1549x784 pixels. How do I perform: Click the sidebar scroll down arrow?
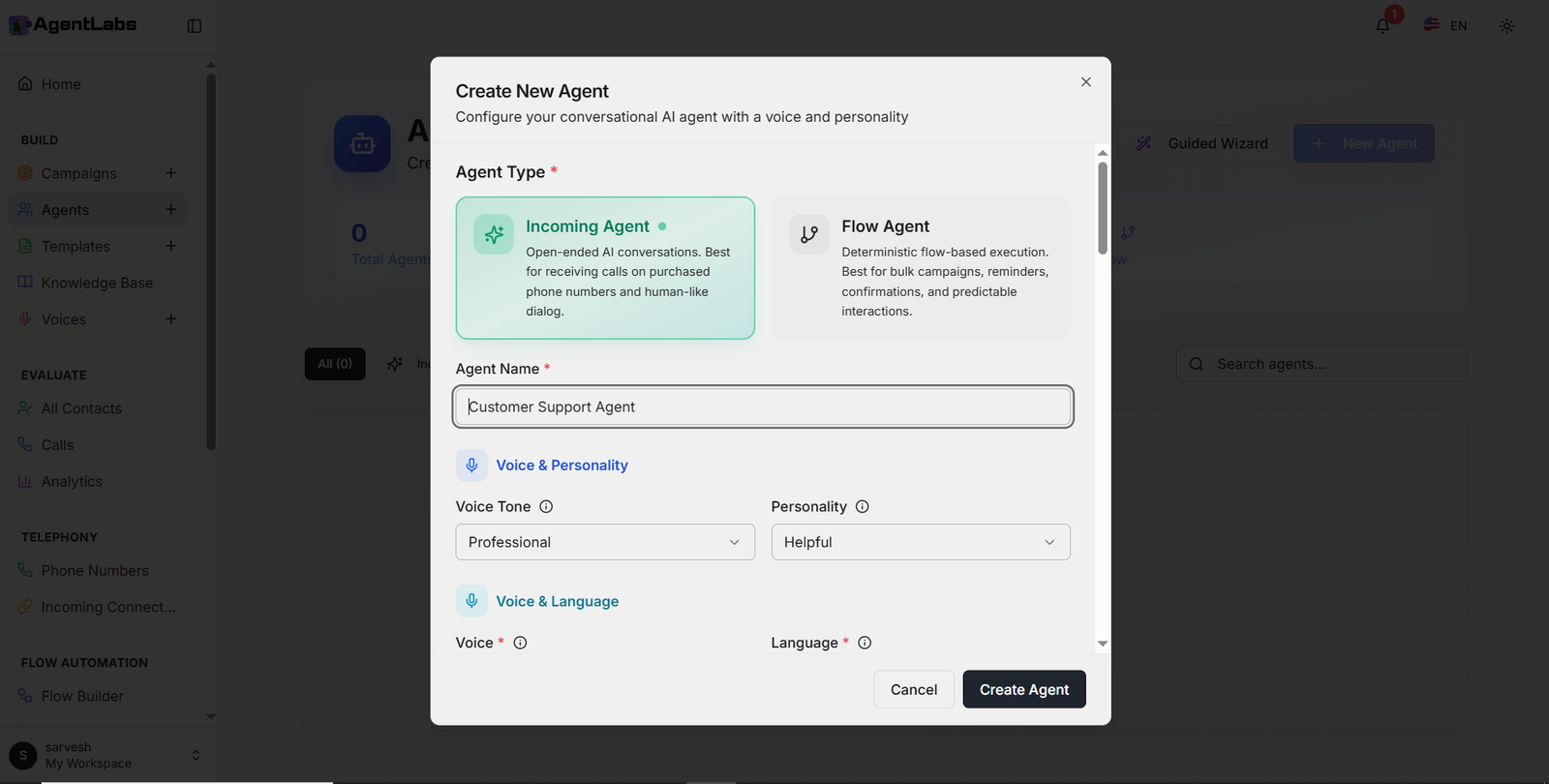(211, 717)
